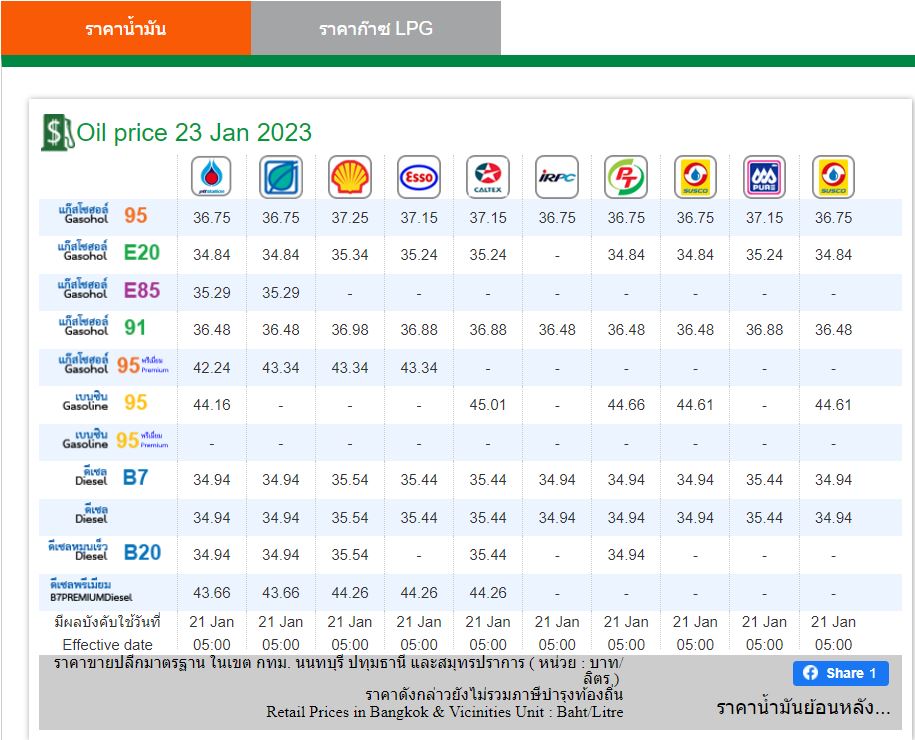Select the Gasoline 95 row label
Image resolution: width=915 pixels, height=740 pixels.
point(105,402)
